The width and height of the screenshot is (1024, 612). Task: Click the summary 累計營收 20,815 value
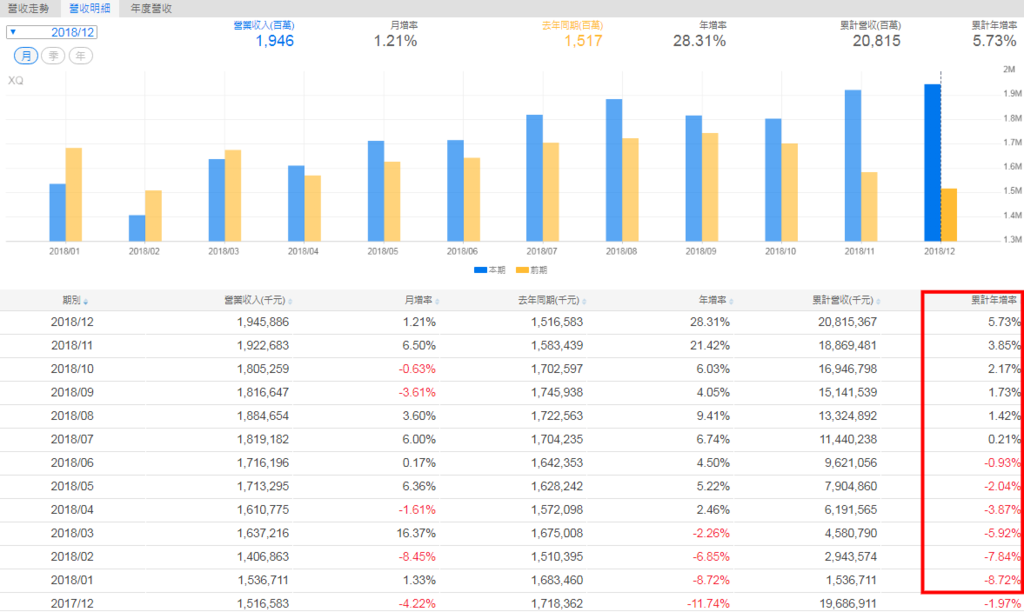pyautogui.click(x=876, y=41)
